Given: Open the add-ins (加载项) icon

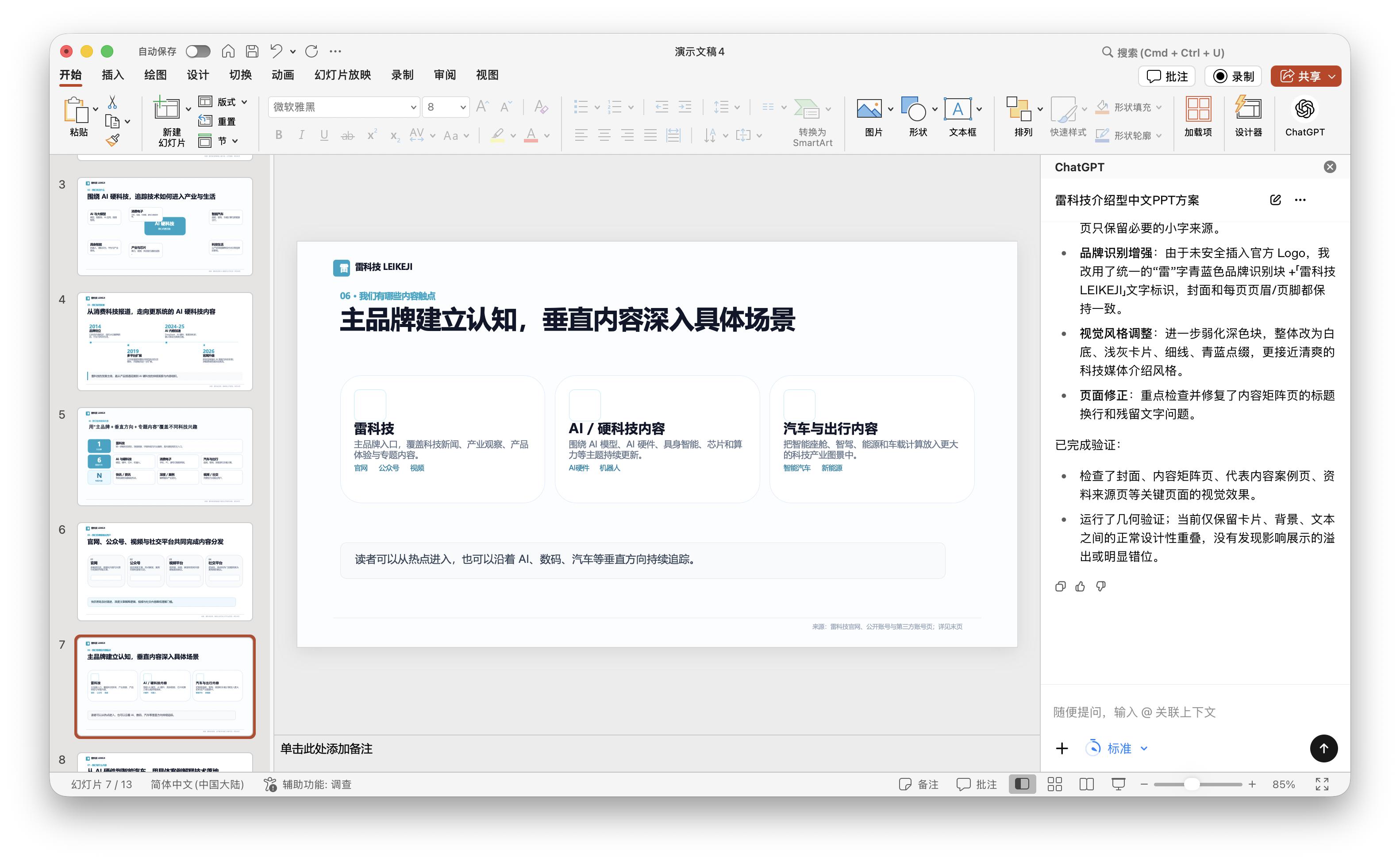Looking at the screenshot, I should pyautogui.click(x=1198, y=116).
